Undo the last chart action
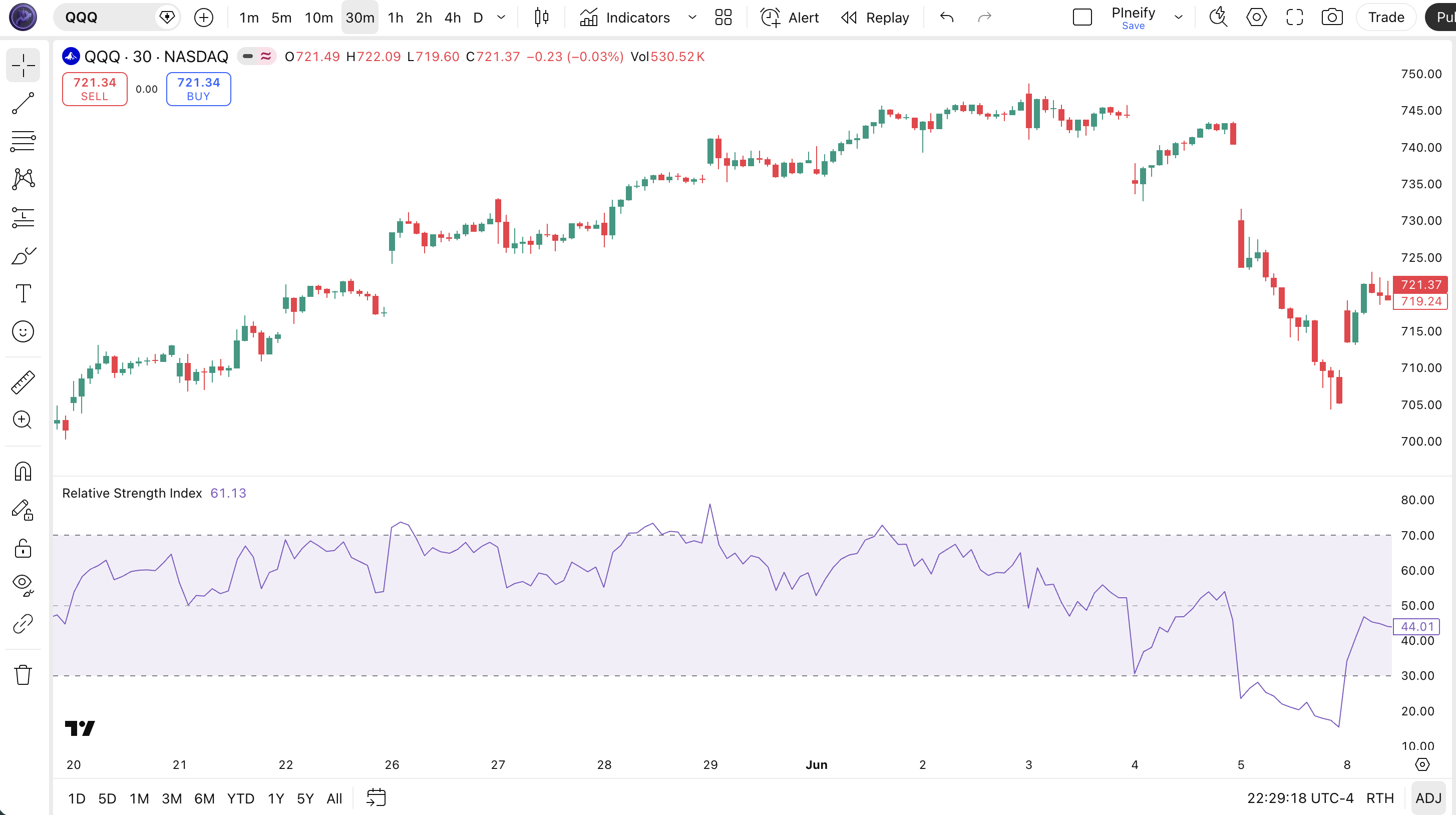 (947, 18)
